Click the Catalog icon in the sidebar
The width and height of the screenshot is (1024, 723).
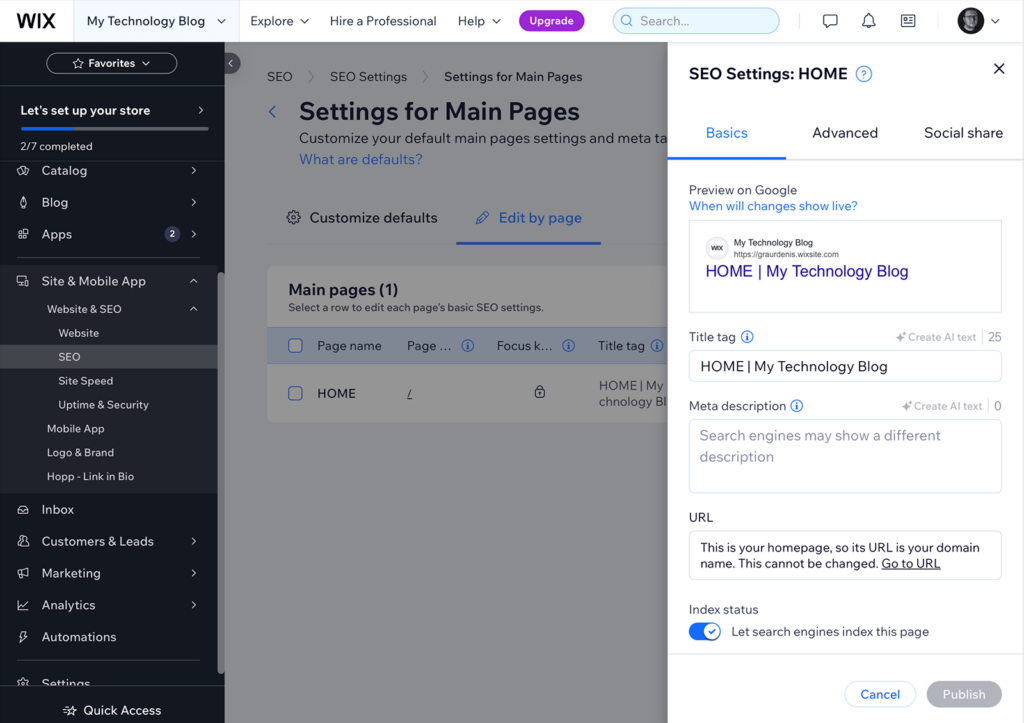pyautogui.click(x=23, y=170)
